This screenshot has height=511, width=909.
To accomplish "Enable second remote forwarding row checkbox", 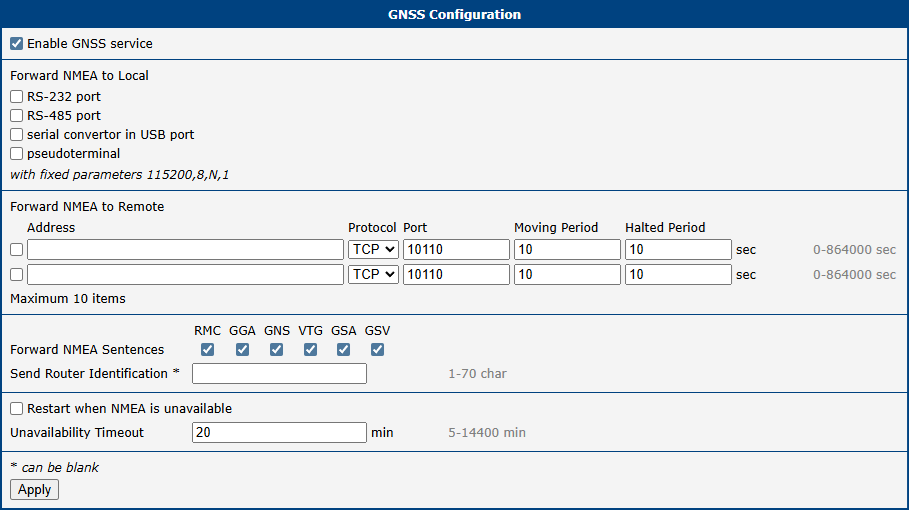I will coord(16,274).
